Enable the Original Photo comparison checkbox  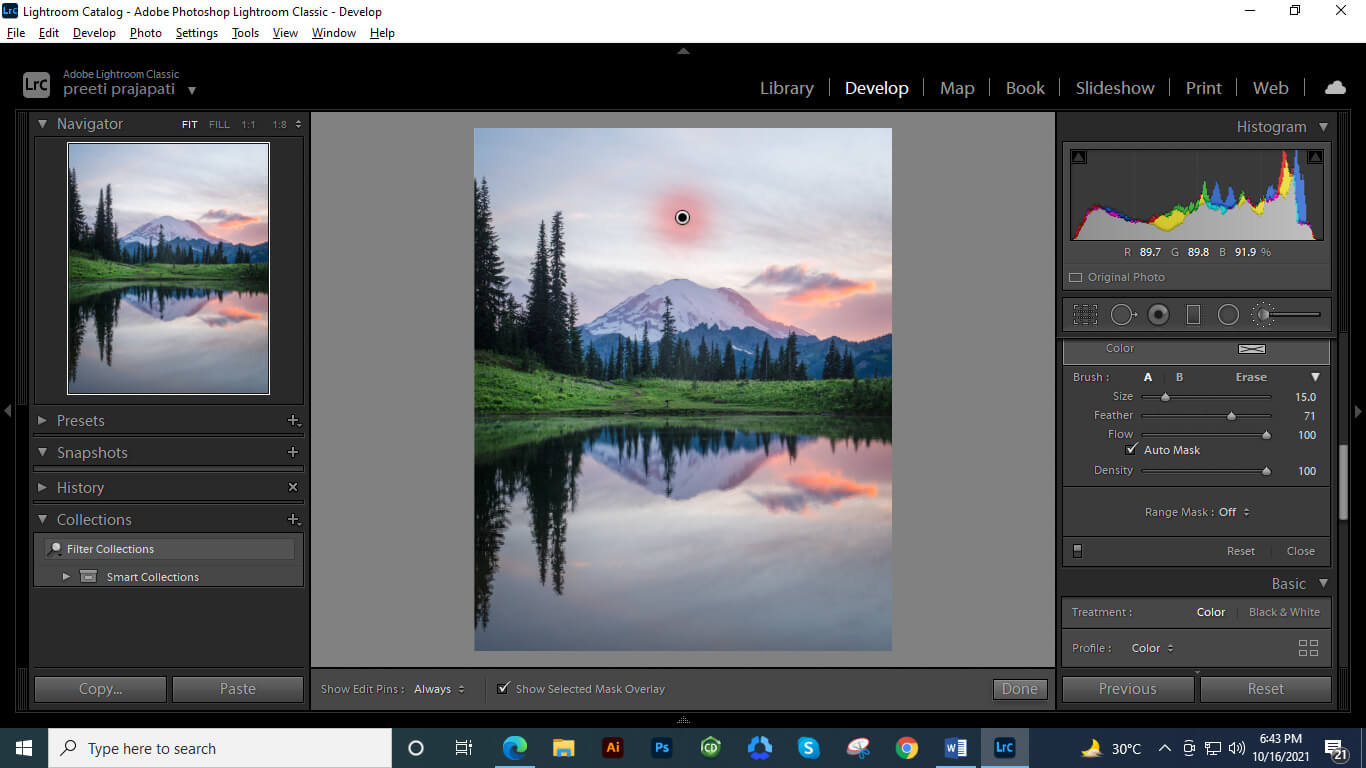coord(1076,277)
